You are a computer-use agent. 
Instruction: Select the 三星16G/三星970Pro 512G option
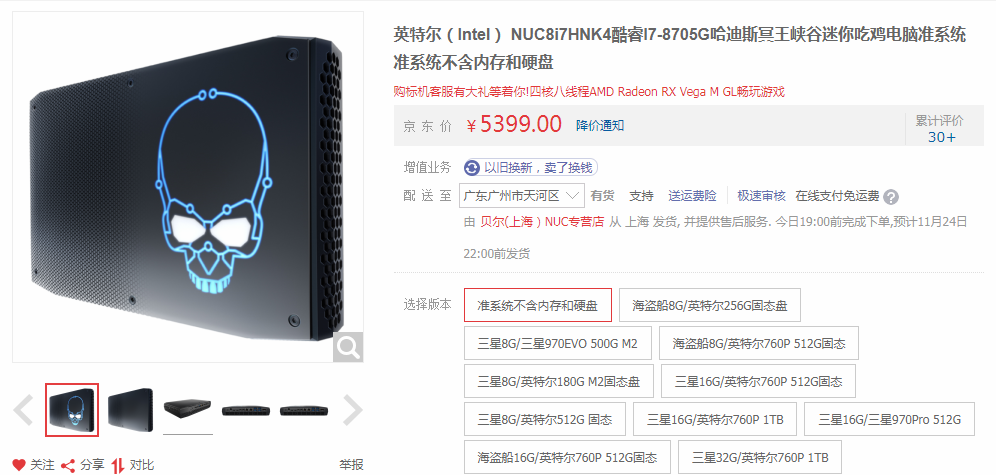click(x=889, y=419)
